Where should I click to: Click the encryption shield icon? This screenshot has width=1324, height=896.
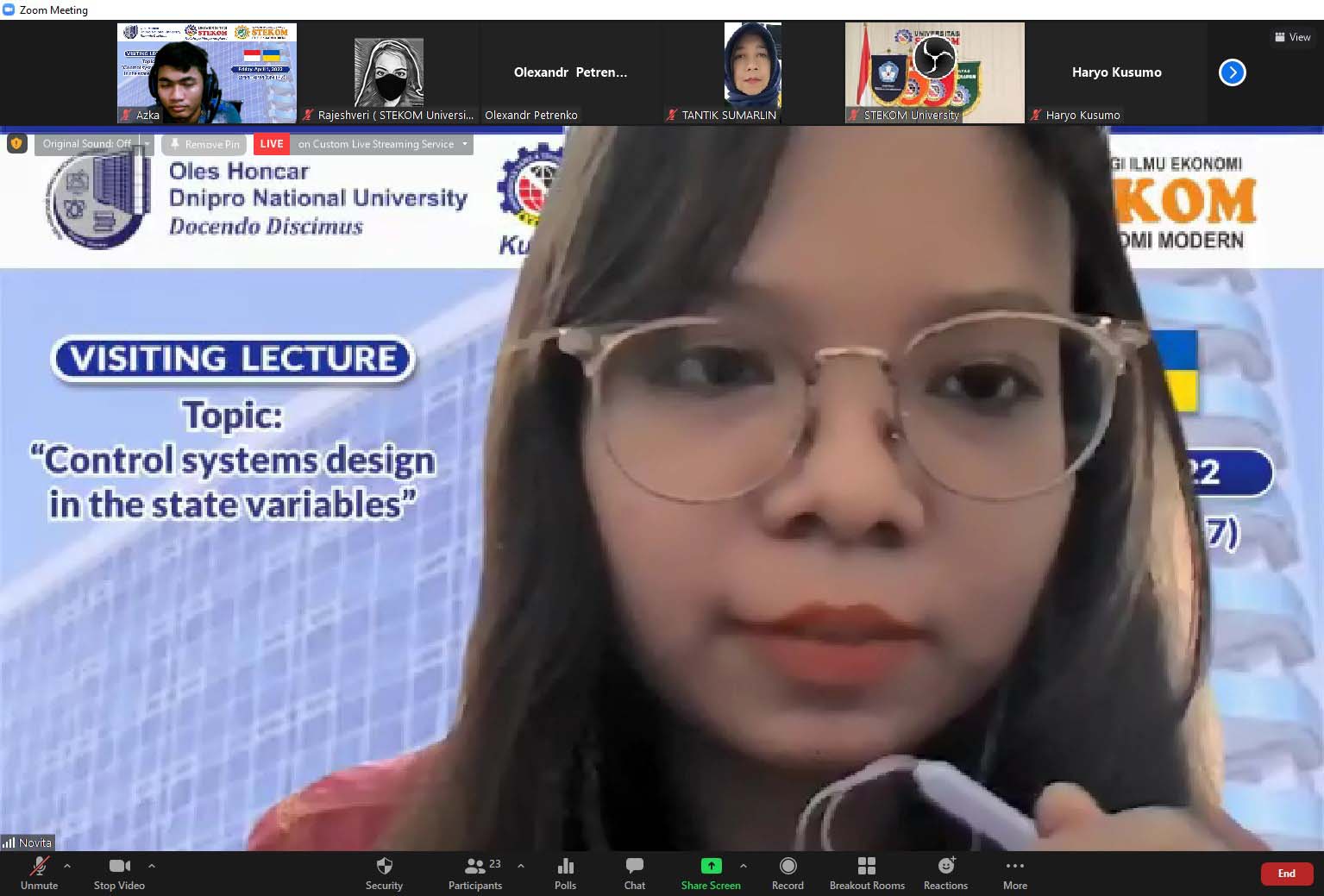tap(16, 144)
